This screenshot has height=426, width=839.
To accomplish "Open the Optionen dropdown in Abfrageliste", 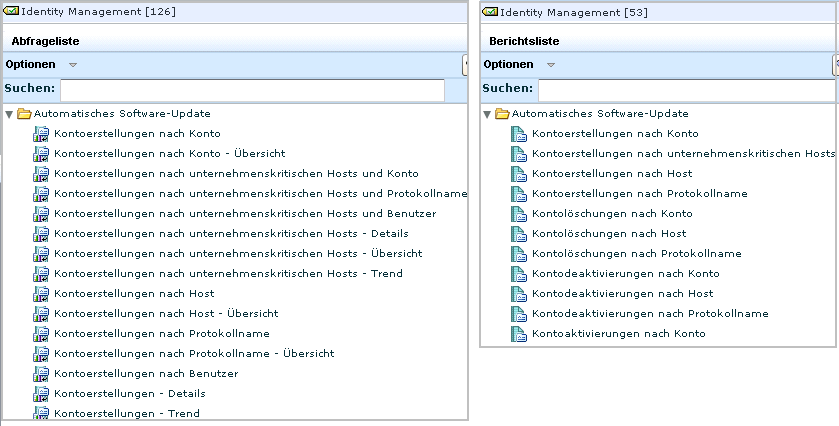I will pyautogui.click(x=73, y=65).
